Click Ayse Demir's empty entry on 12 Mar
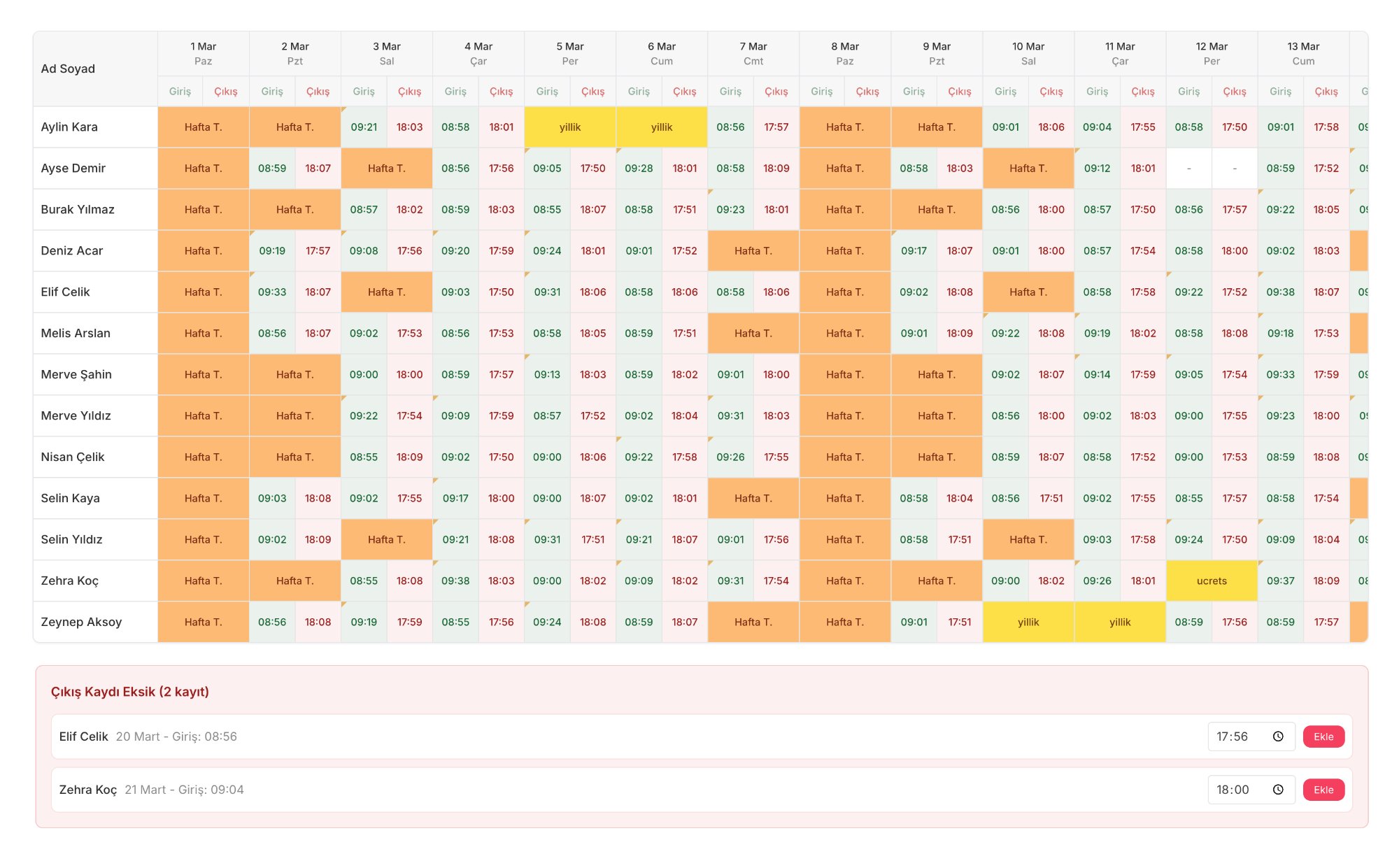Image resolution: width=1399 pixels, height=868 pixels. 1188,169
